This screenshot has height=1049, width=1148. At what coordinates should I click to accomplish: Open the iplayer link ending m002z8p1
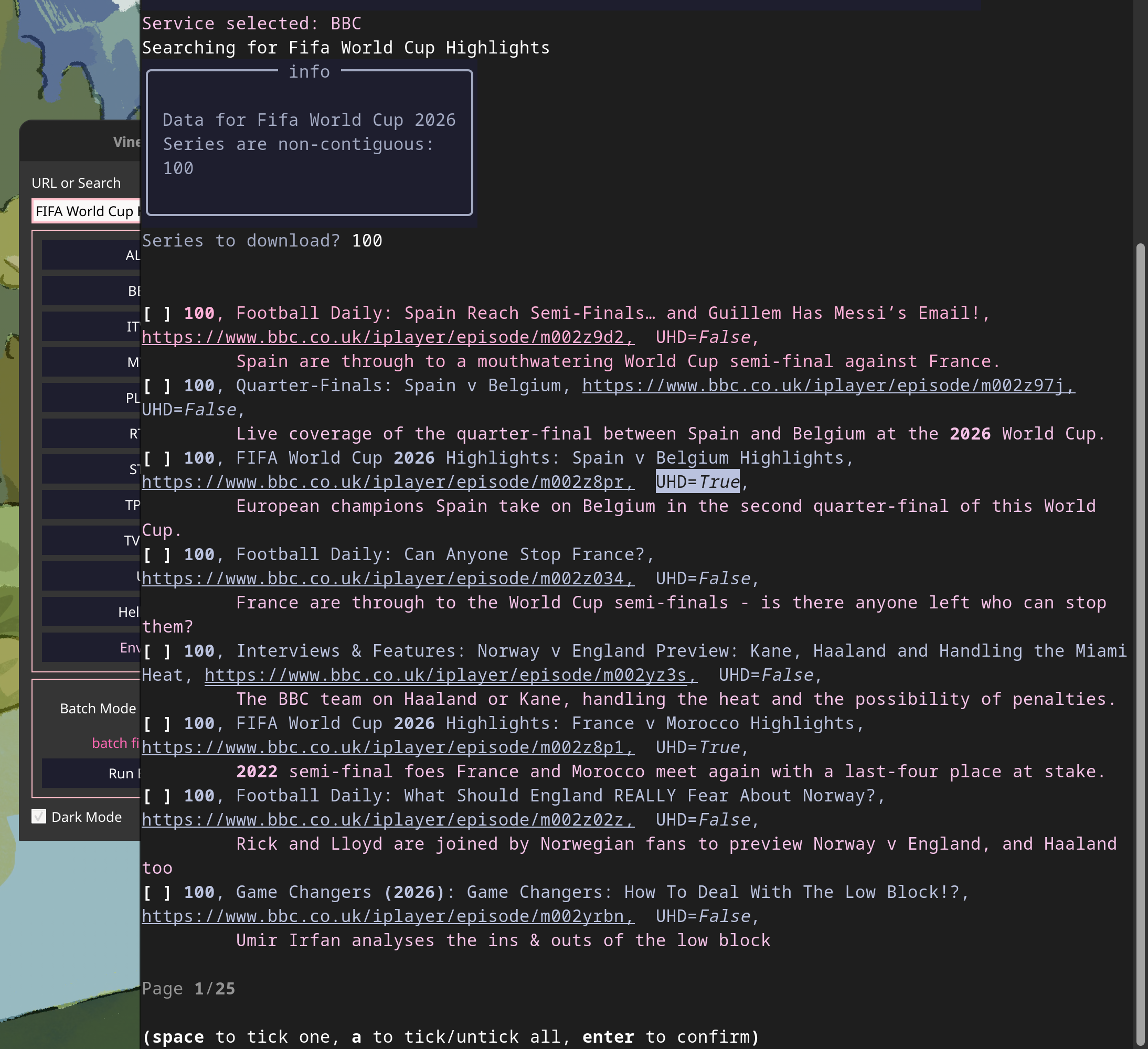click(x=388, y=747)
